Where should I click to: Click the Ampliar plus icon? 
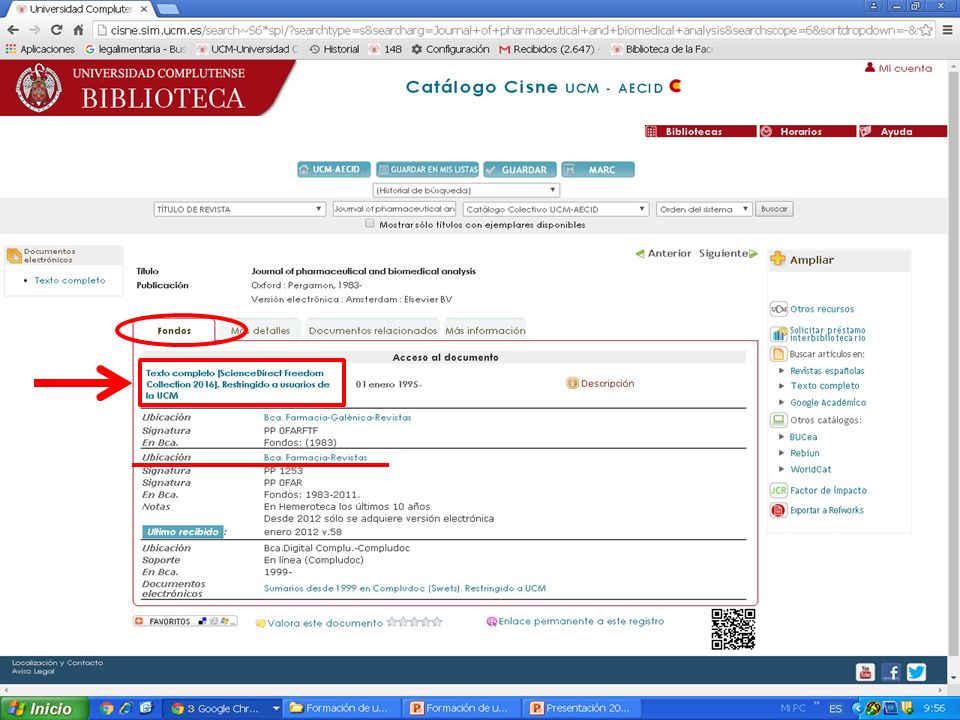pyautogui.click(x=778, y=259)
